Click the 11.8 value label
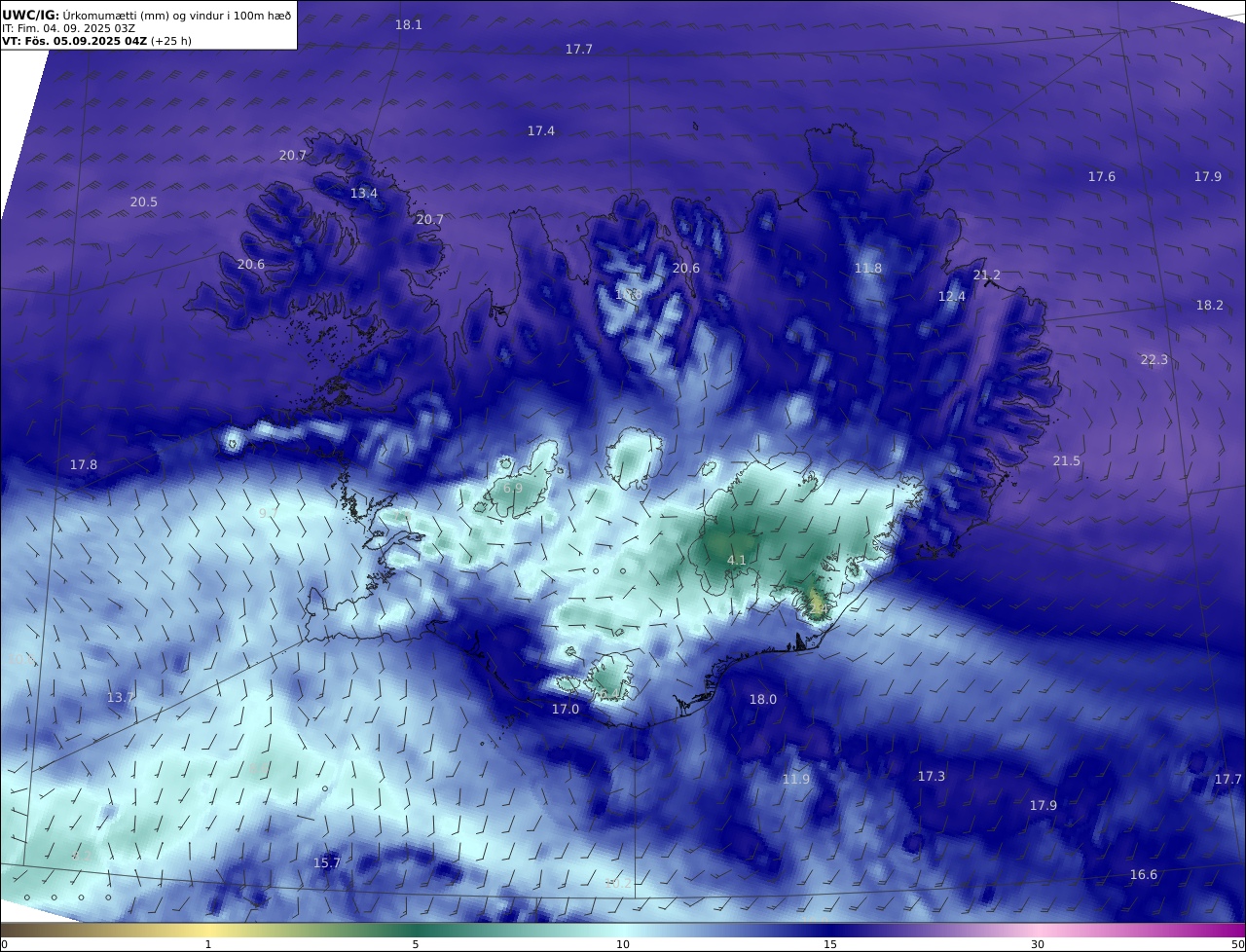This screenshot has height=952, width=1246. [x=868, y=268]
